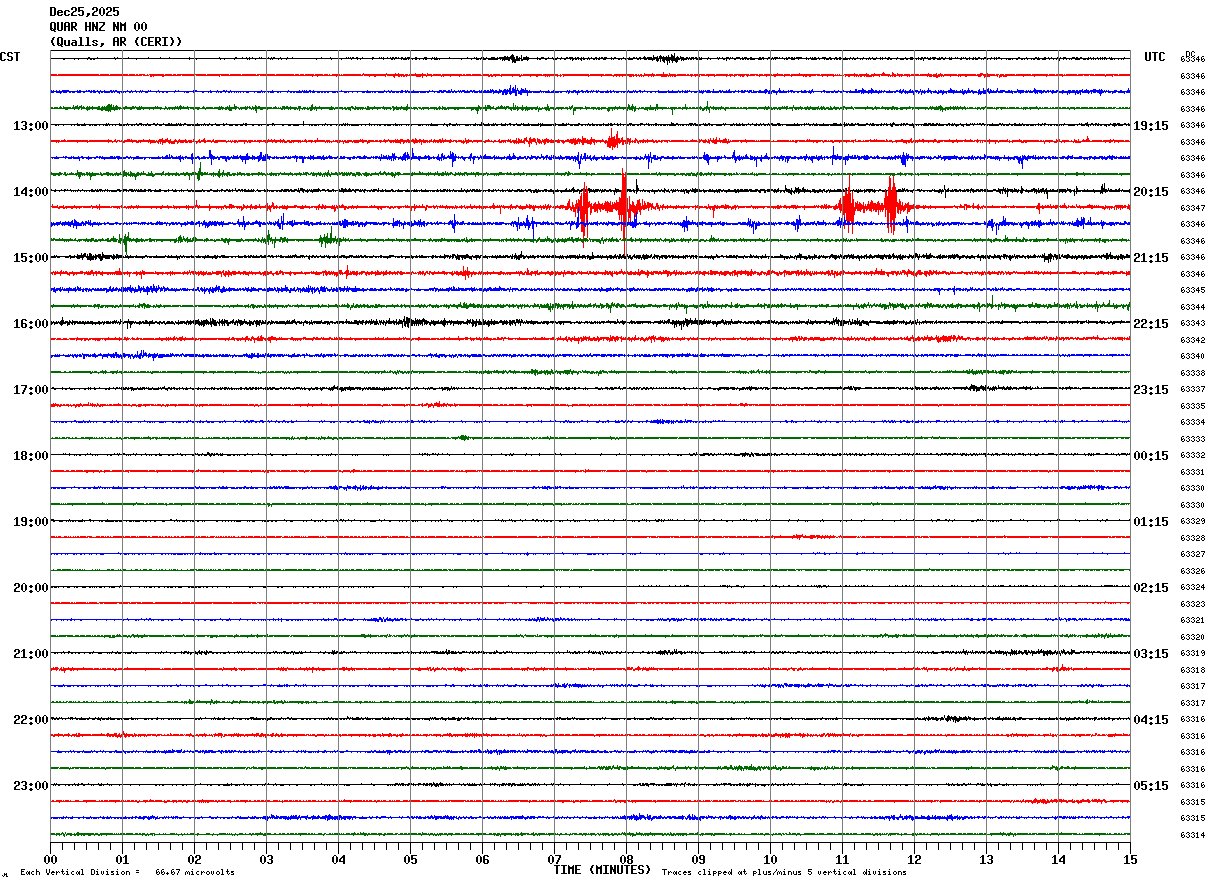Screen dimensions: 1210x886
Task: Click the '21:15' UTC time label
Action: (x=1151, y=258)
